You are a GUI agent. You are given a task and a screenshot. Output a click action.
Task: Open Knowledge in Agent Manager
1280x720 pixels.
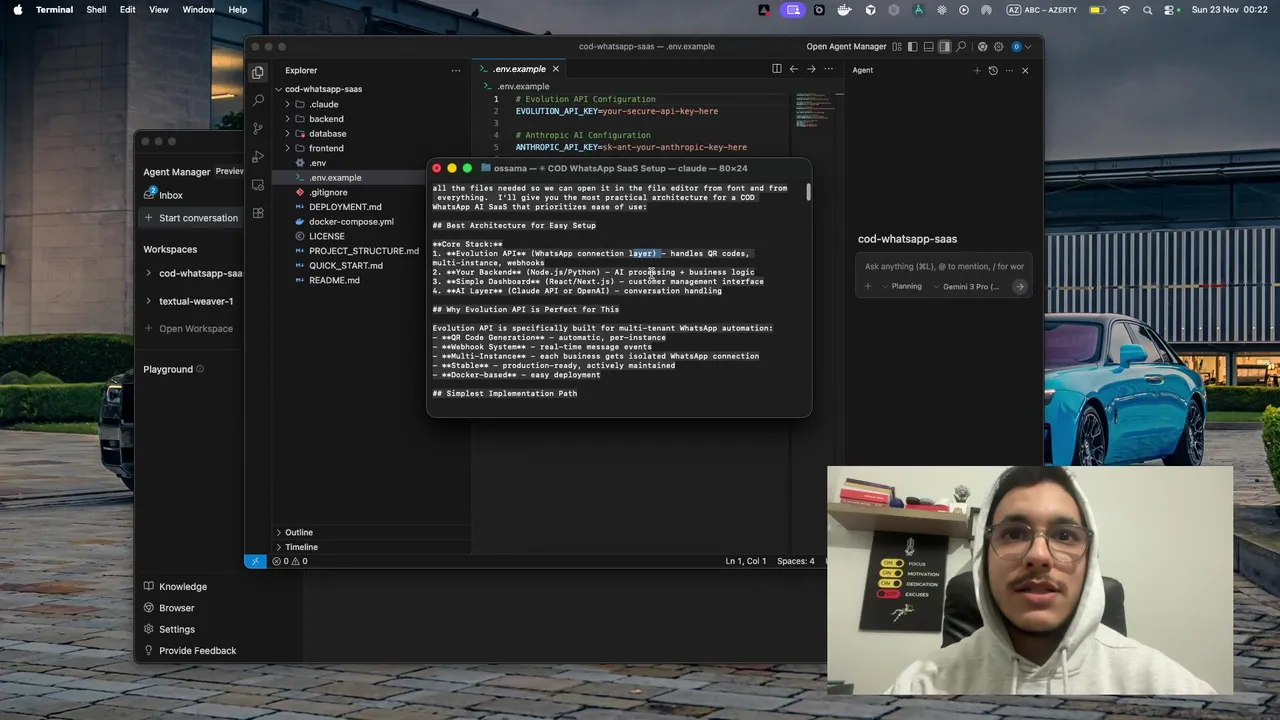tap(176, 587)
